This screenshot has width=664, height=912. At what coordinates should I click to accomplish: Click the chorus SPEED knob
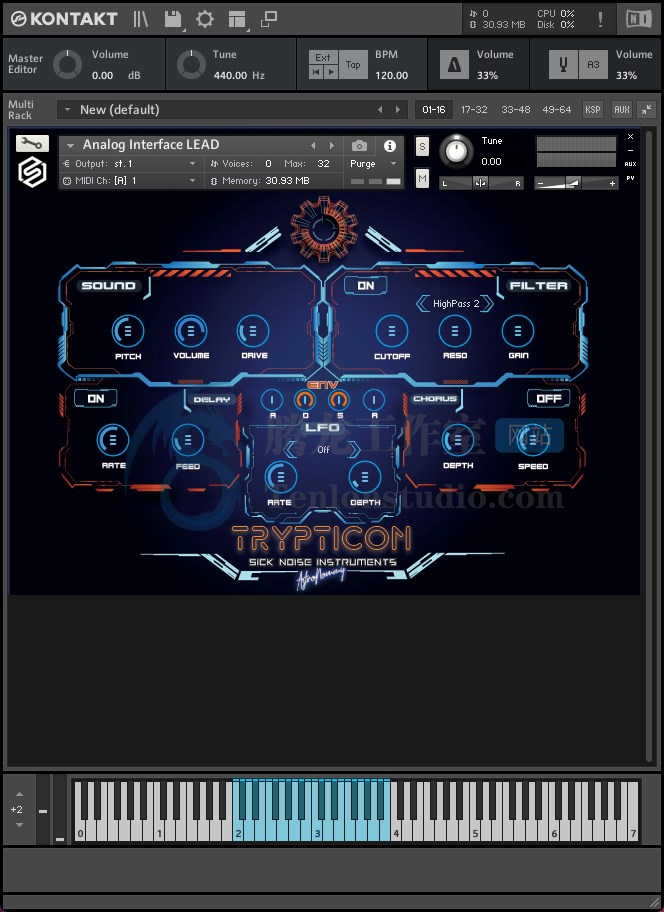[x=532, y=440]
